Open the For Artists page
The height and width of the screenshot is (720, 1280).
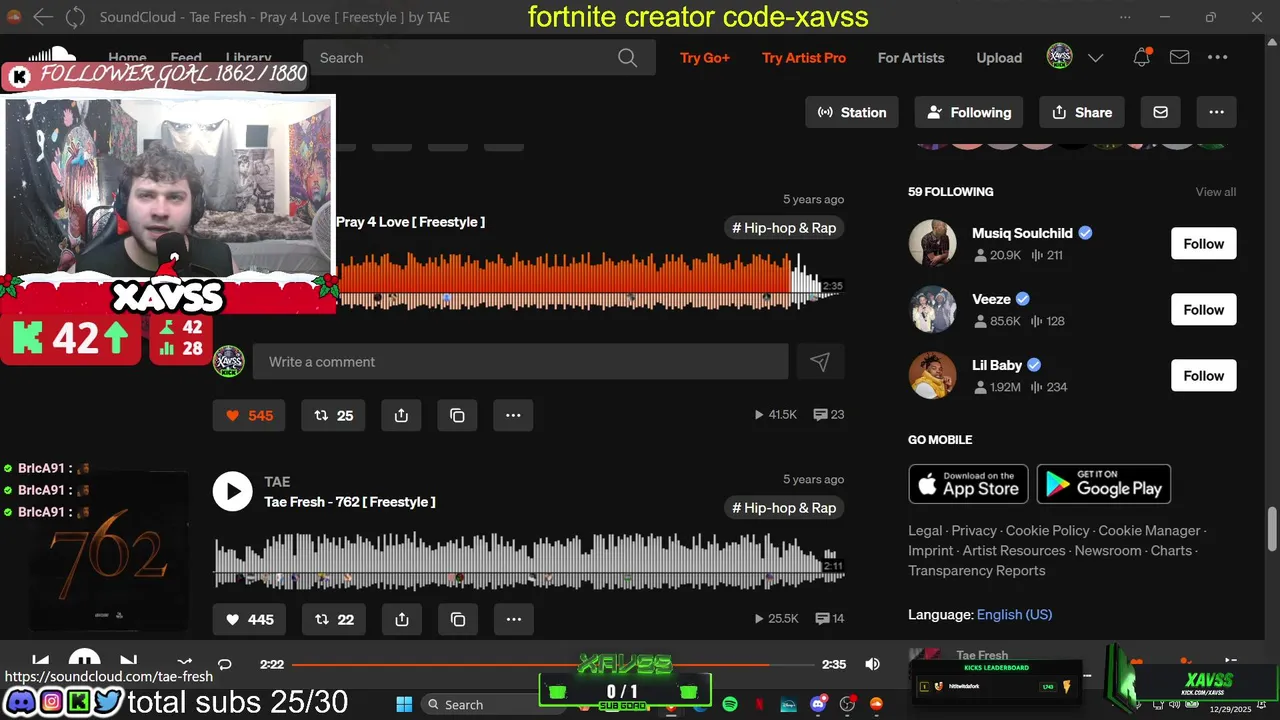[911, 58]
